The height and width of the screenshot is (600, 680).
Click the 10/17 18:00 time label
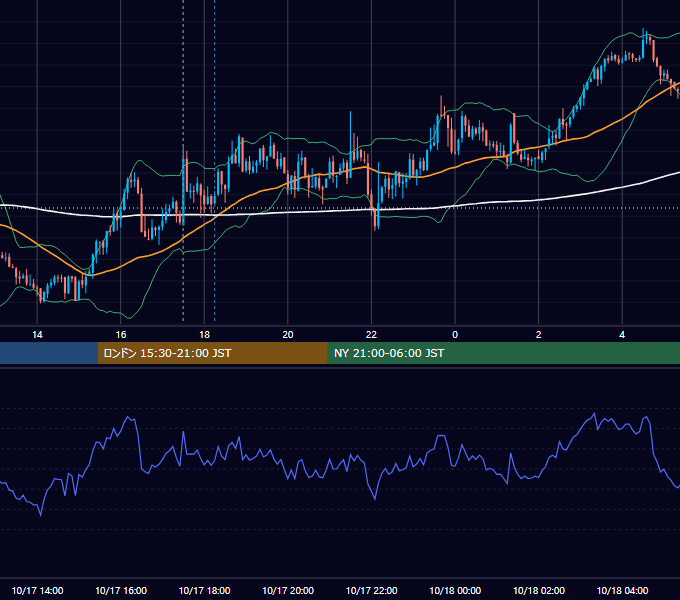coord(204,590)
